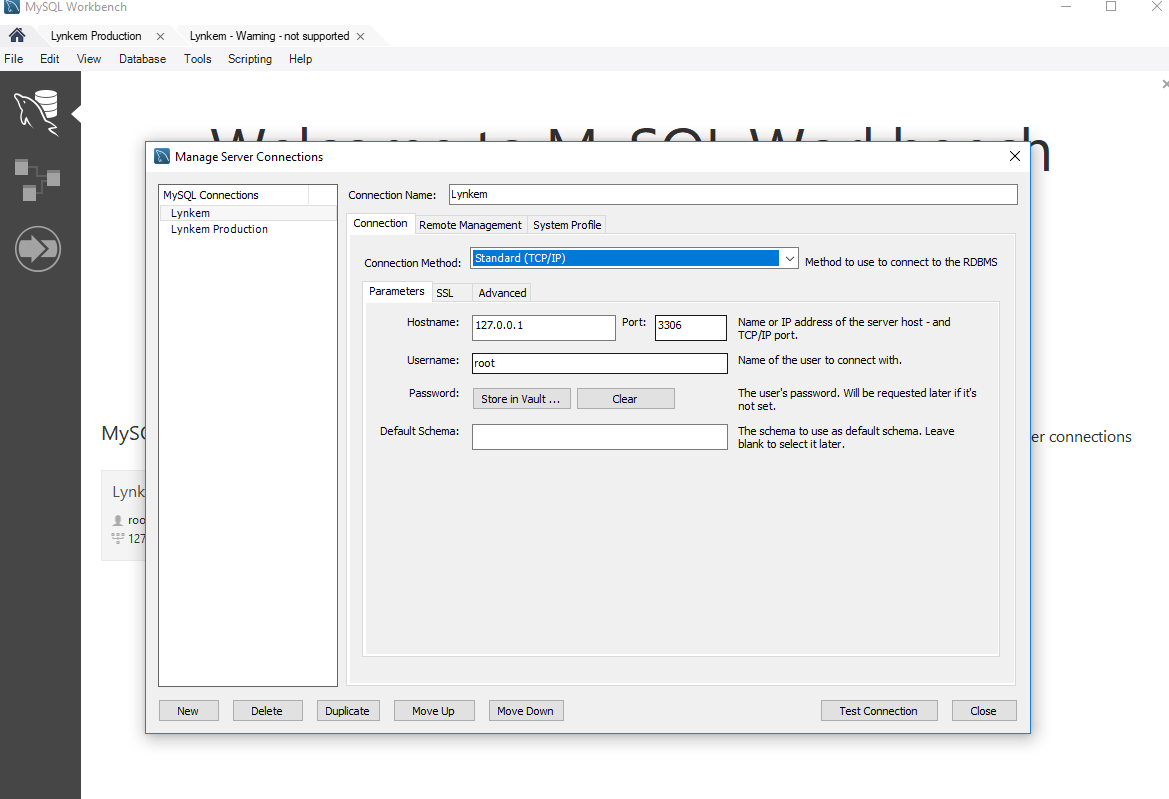The image size is (1169, 799).
Task: Edit the Connection Name field
Action: (x=733, y=195)
